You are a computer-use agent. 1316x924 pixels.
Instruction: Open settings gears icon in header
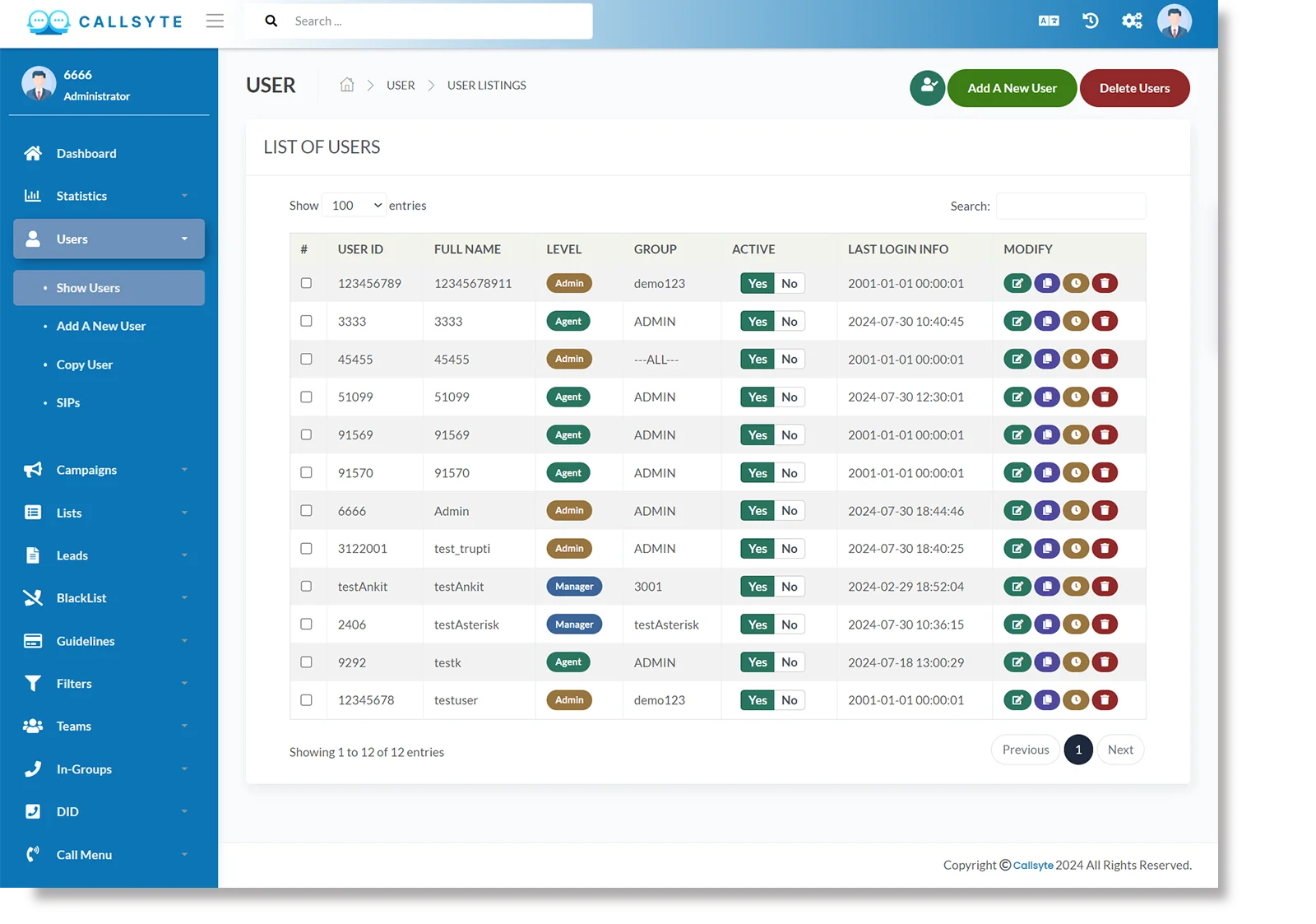[x=1132, y=21]
